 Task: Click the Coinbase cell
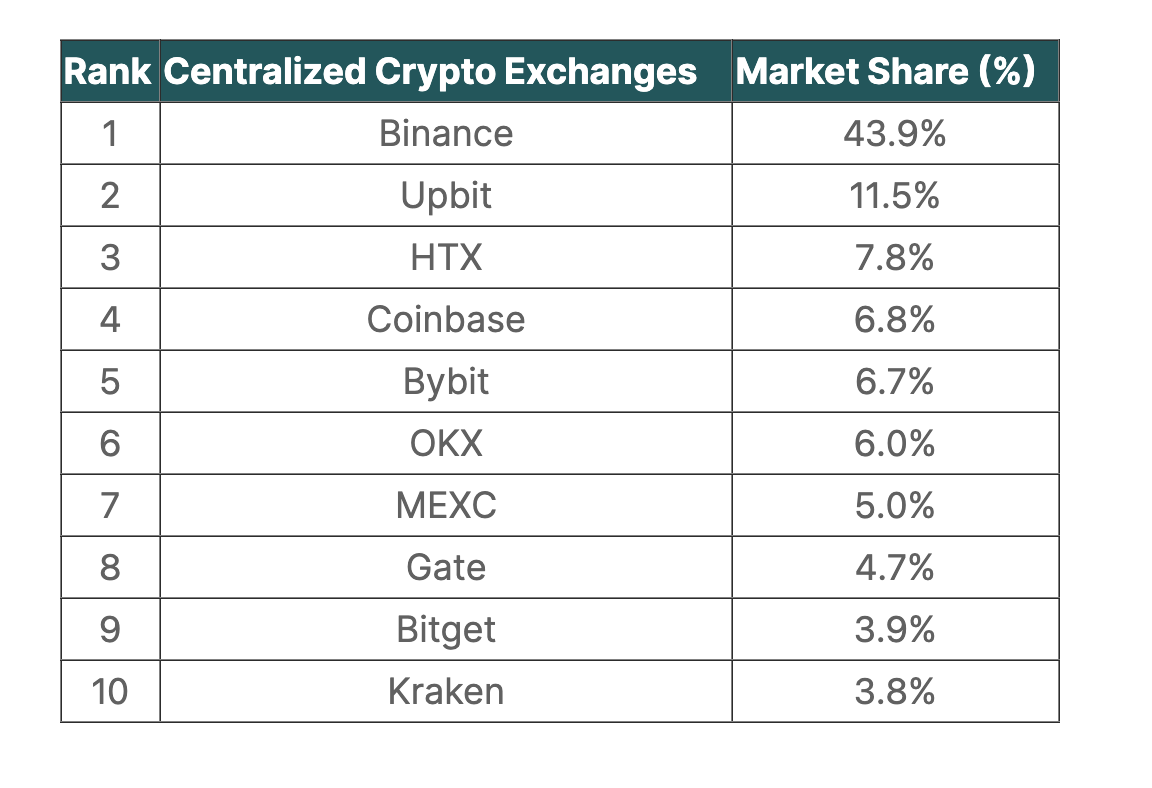446,320
